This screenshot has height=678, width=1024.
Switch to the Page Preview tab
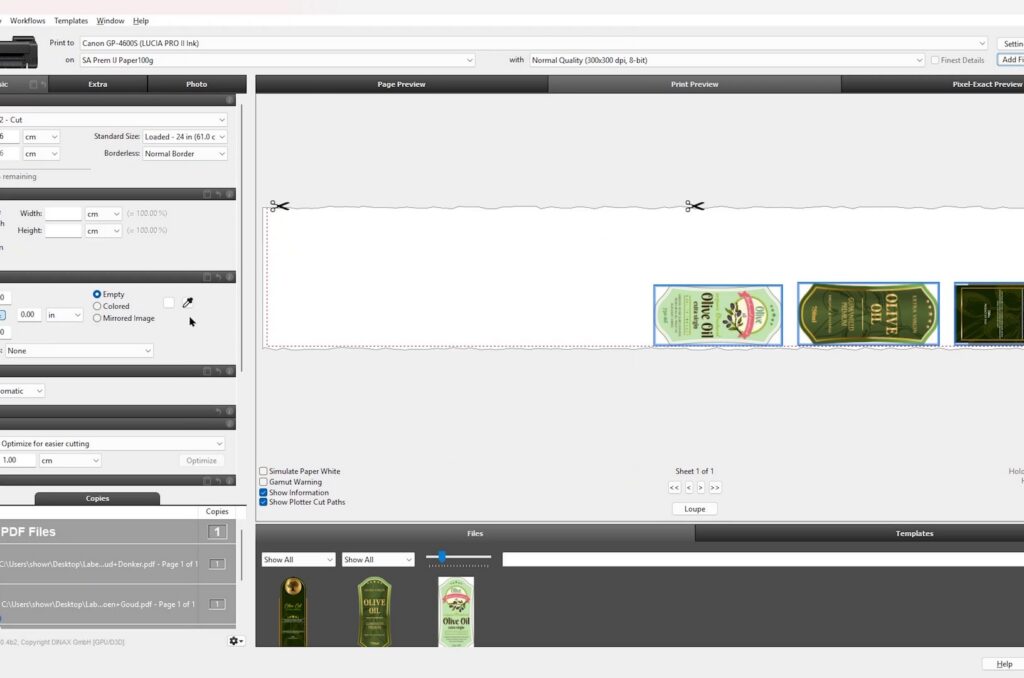click(401, 84)
